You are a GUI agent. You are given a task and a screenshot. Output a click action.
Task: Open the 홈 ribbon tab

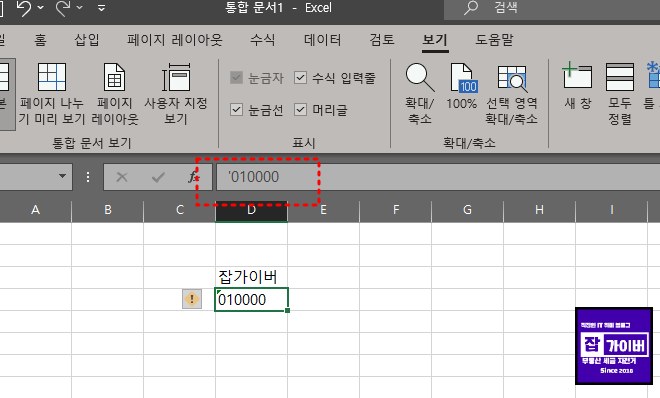[x=40, y=40]
